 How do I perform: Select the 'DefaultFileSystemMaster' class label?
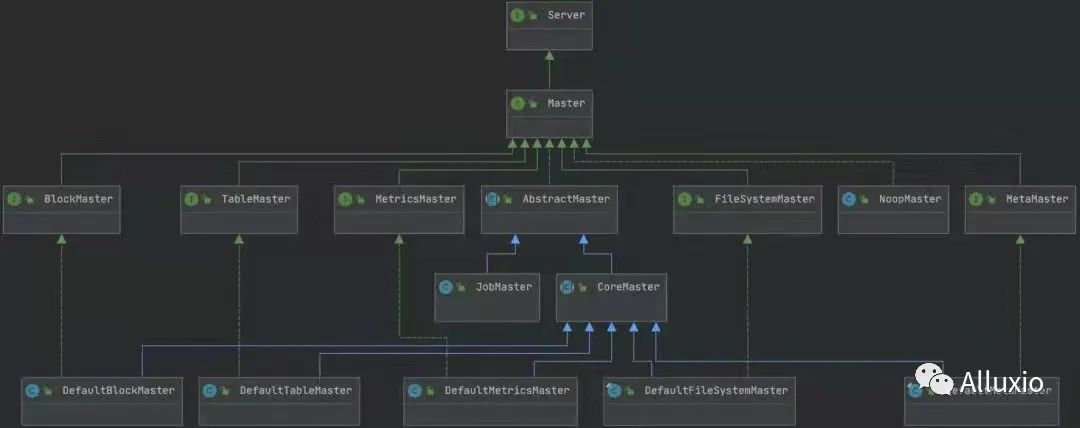click(x=716, y=391)
